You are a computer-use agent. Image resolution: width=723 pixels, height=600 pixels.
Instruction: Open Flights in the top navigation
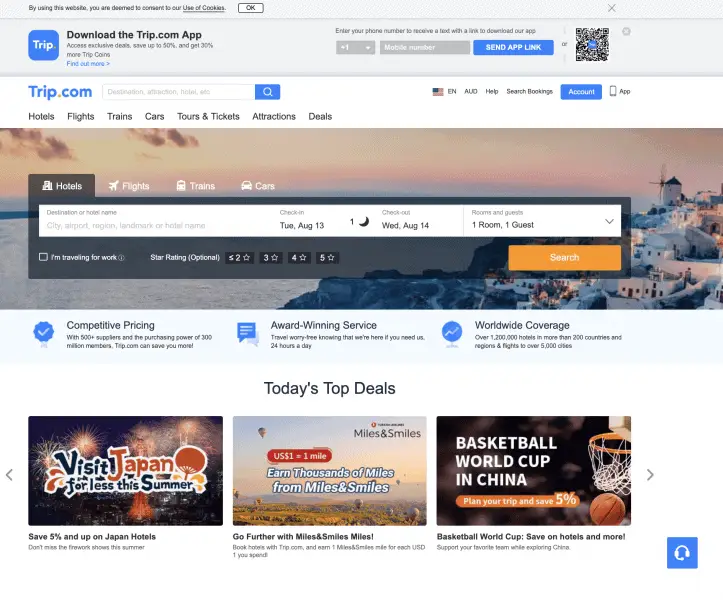click(81, 116)
